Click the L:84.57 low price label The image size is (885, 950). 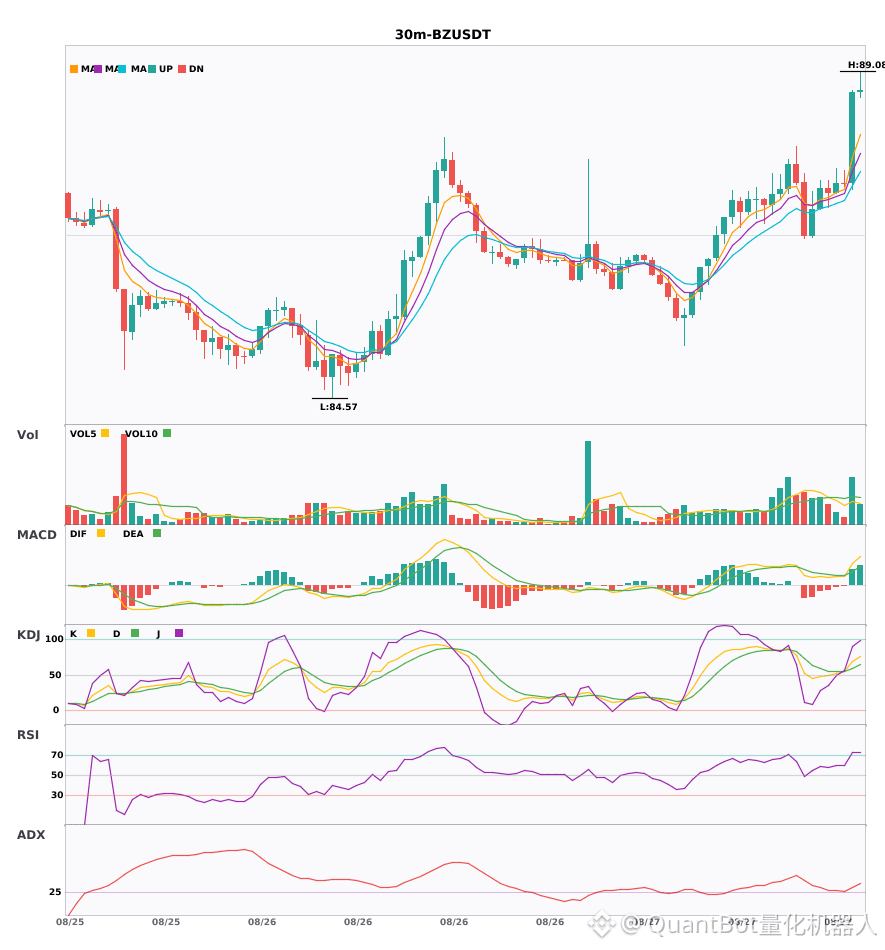(x=339, y=407)
